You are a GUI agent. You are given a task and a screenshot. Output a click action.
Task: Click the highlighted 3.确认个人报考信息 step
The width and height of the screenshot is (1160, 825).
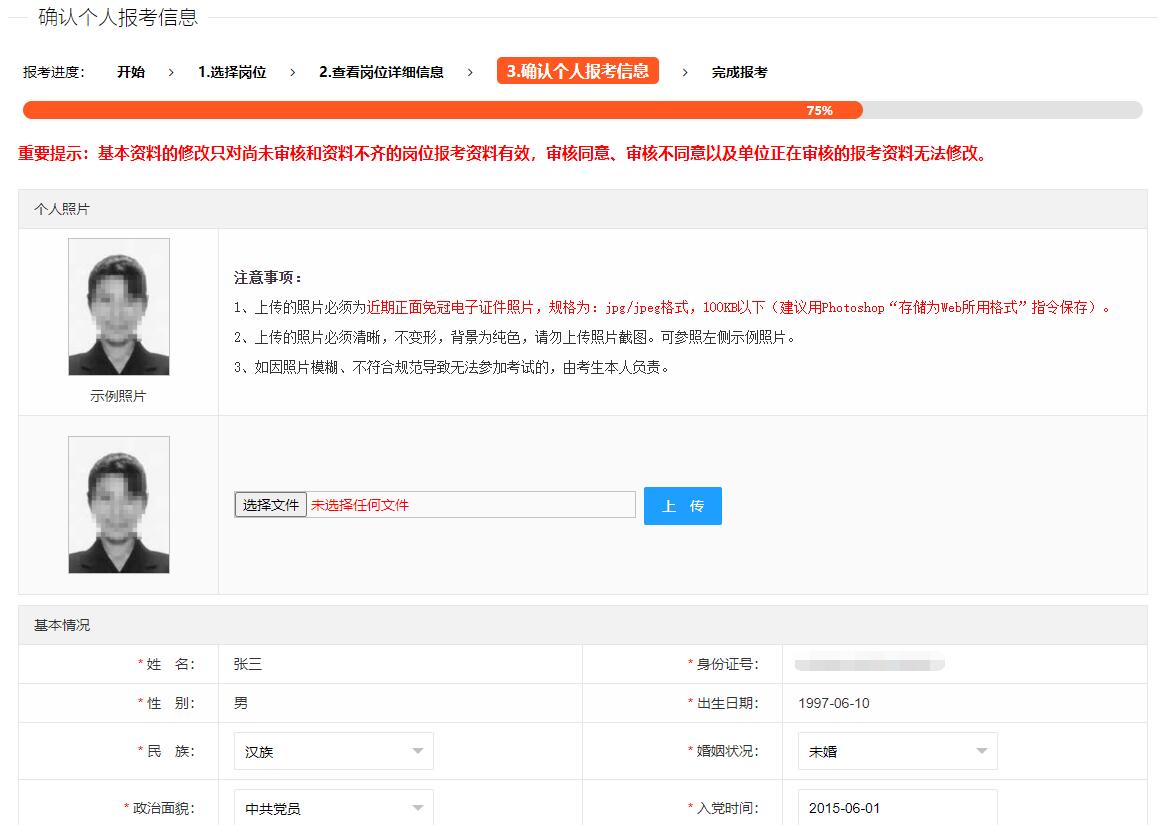point(577,70)
